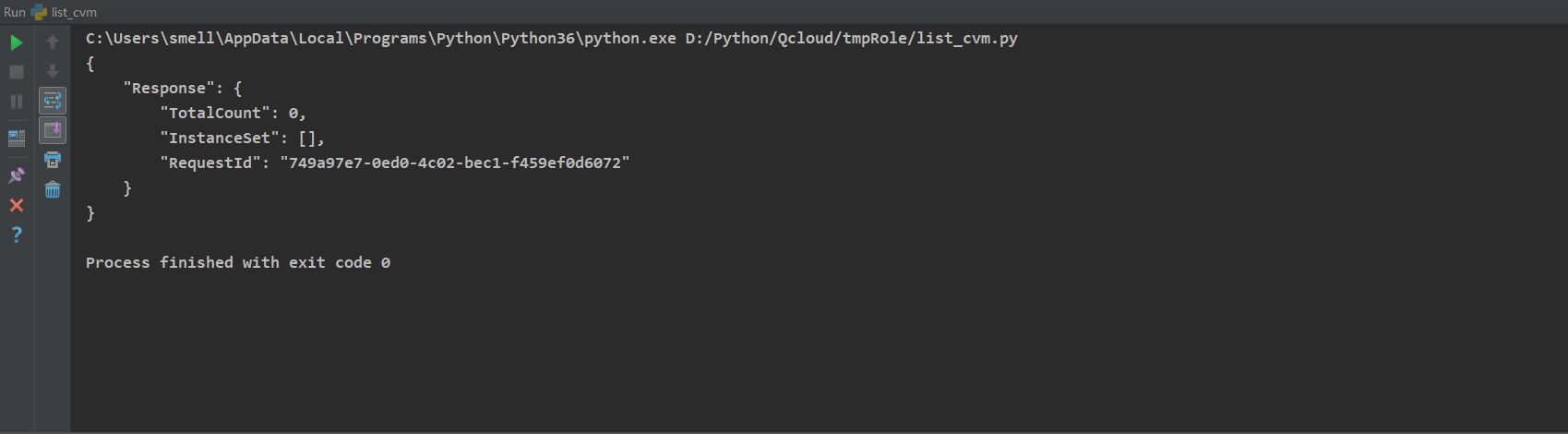The image size is (1568, 434).
Task: Click the Pin Tab icon
Action: pos(17,175)
